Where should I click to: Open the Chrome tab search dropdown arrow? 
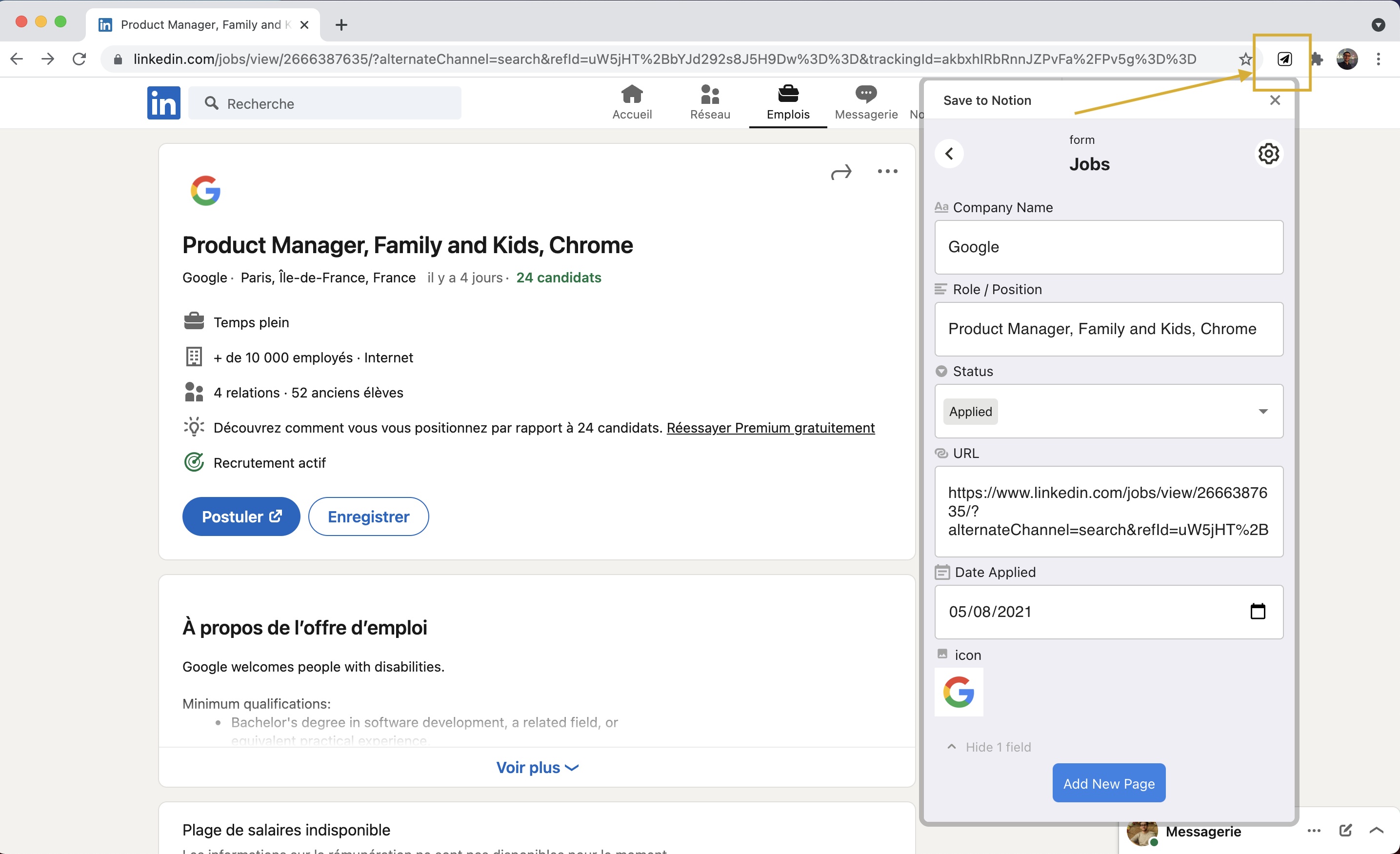(x=1379, y=25)
